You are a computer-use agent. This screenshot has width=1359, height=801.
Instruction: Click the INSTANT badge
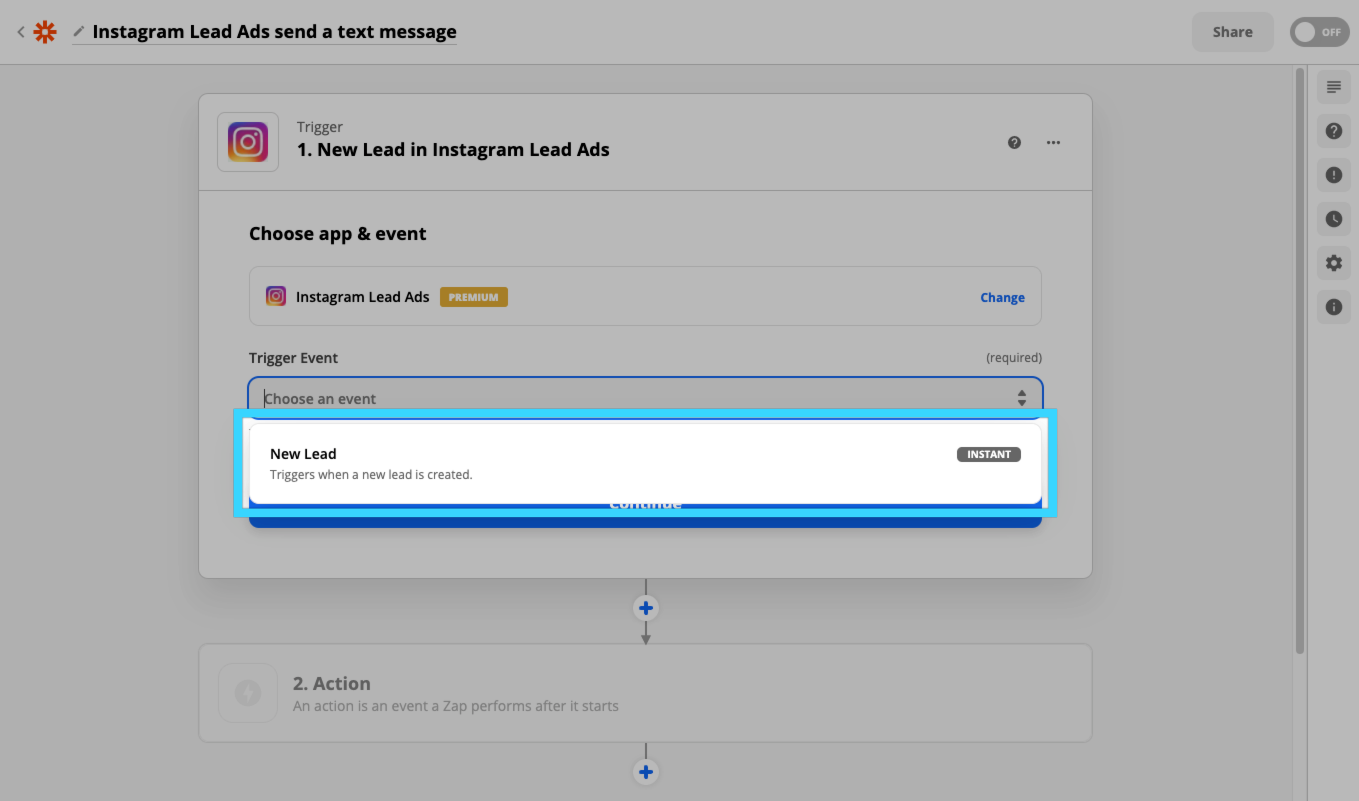coord(988,454)
